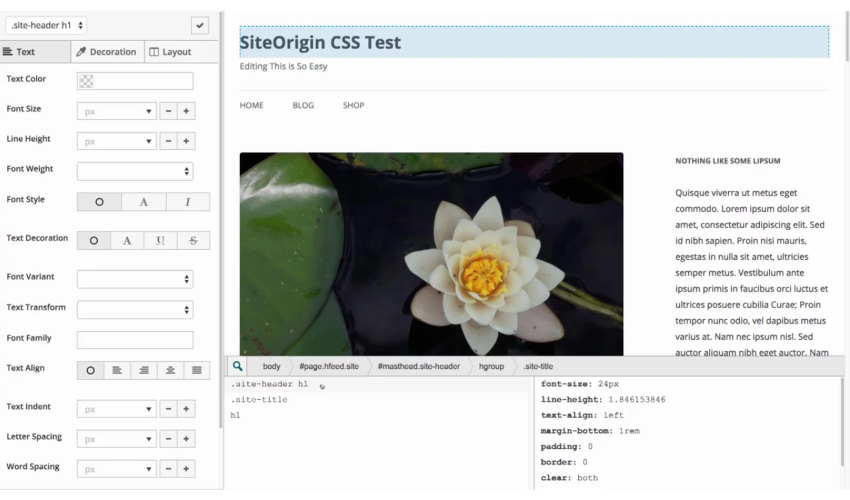Viewport: 850px width, 500px height.
Task: Click the Text Color input field
Action: [135, 81]
